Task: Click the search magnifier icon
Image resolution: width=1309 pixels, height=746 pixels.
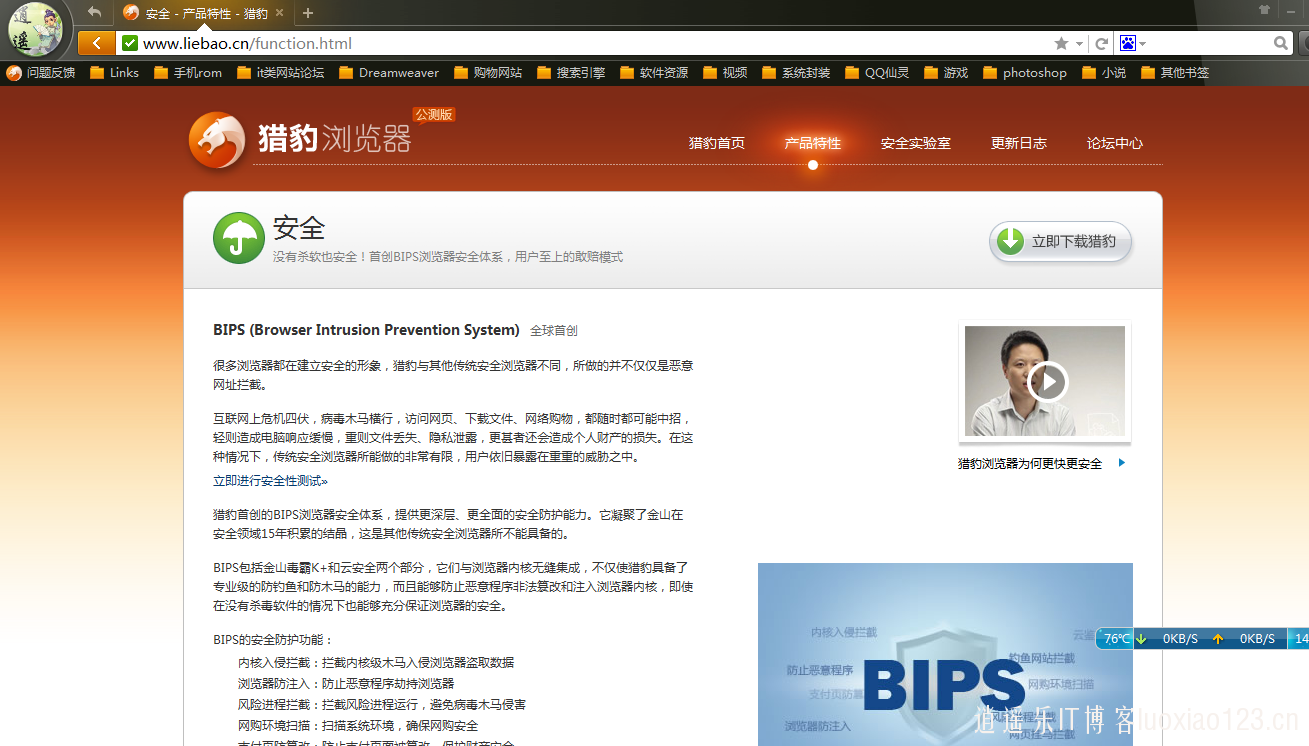Action: [x=1281, y=43]
